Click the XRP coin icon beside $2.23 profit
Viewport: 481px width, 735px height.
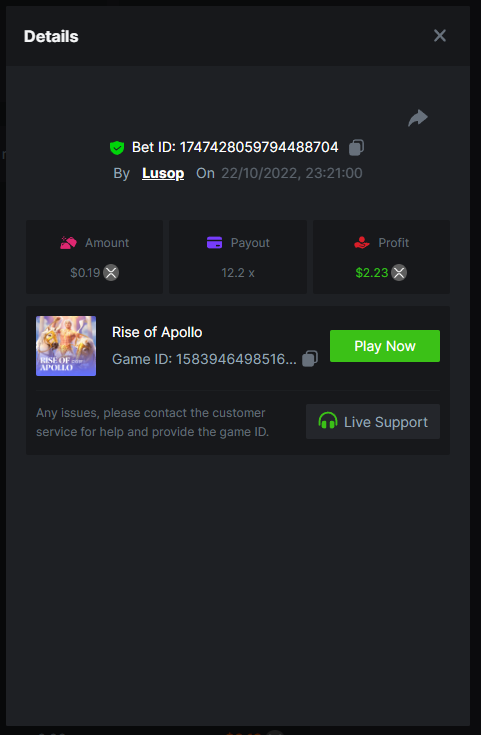coord(399,272)
